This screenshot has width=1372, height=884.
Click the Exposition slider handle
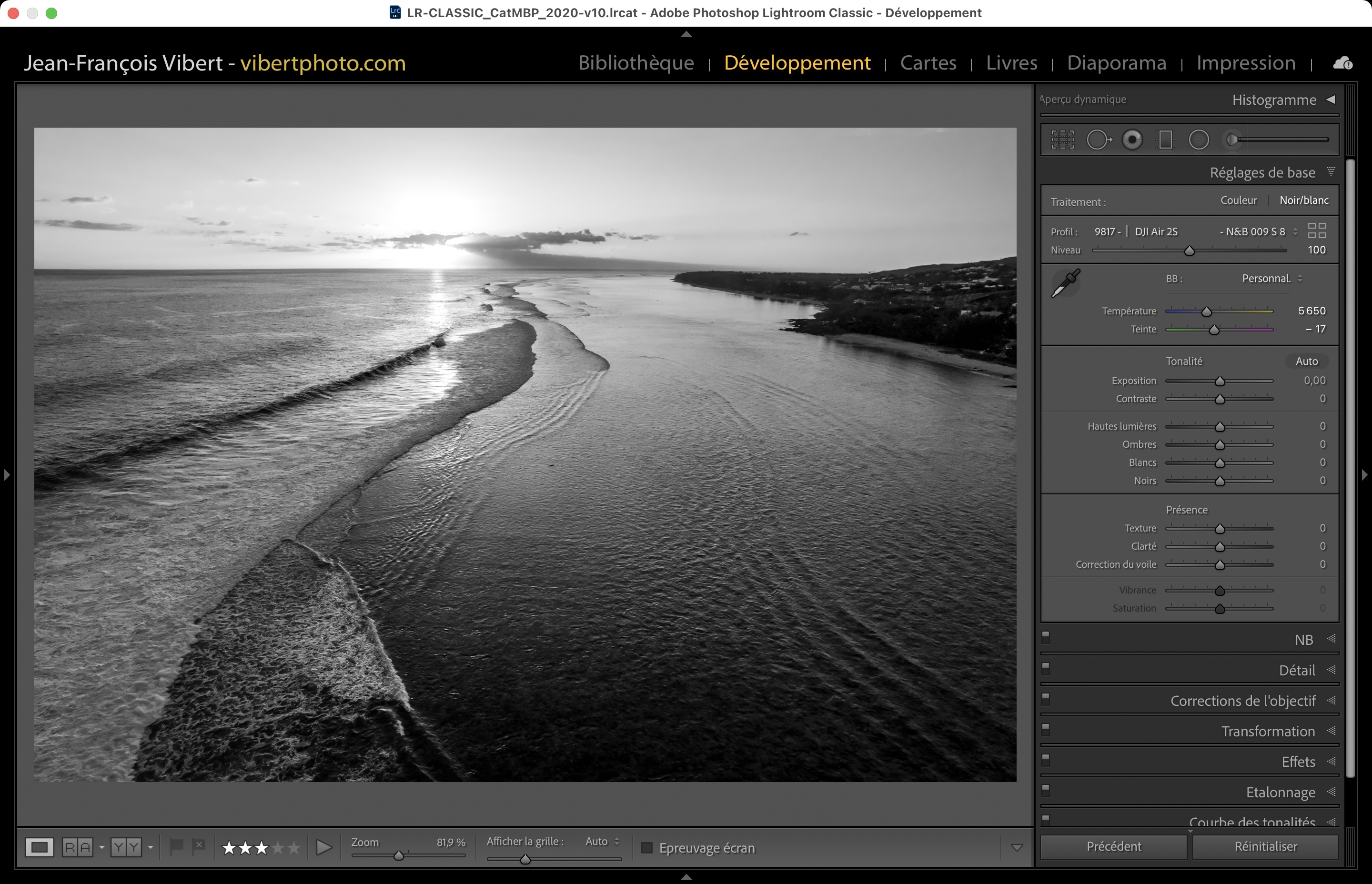pyautogui.click(x=1220, y=382)
